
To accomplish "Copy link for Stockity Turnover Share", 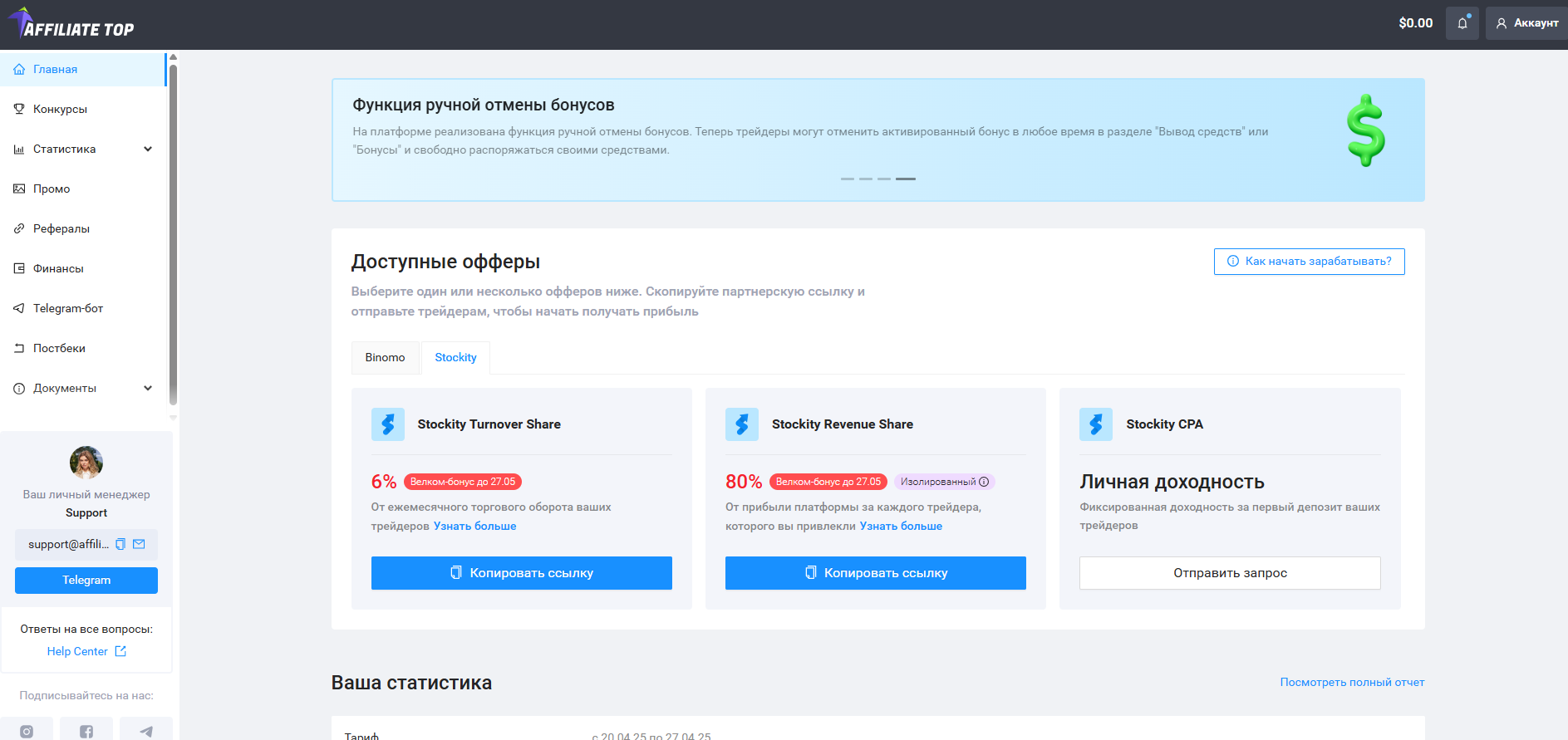I will click(522, 573).
